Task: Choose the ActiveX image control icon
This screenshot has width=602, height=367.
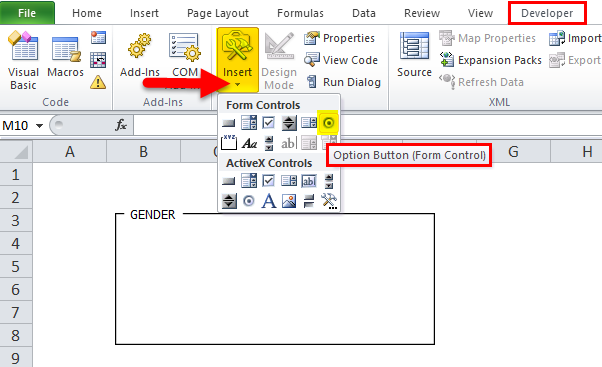Action: click(x=289, y=201)
